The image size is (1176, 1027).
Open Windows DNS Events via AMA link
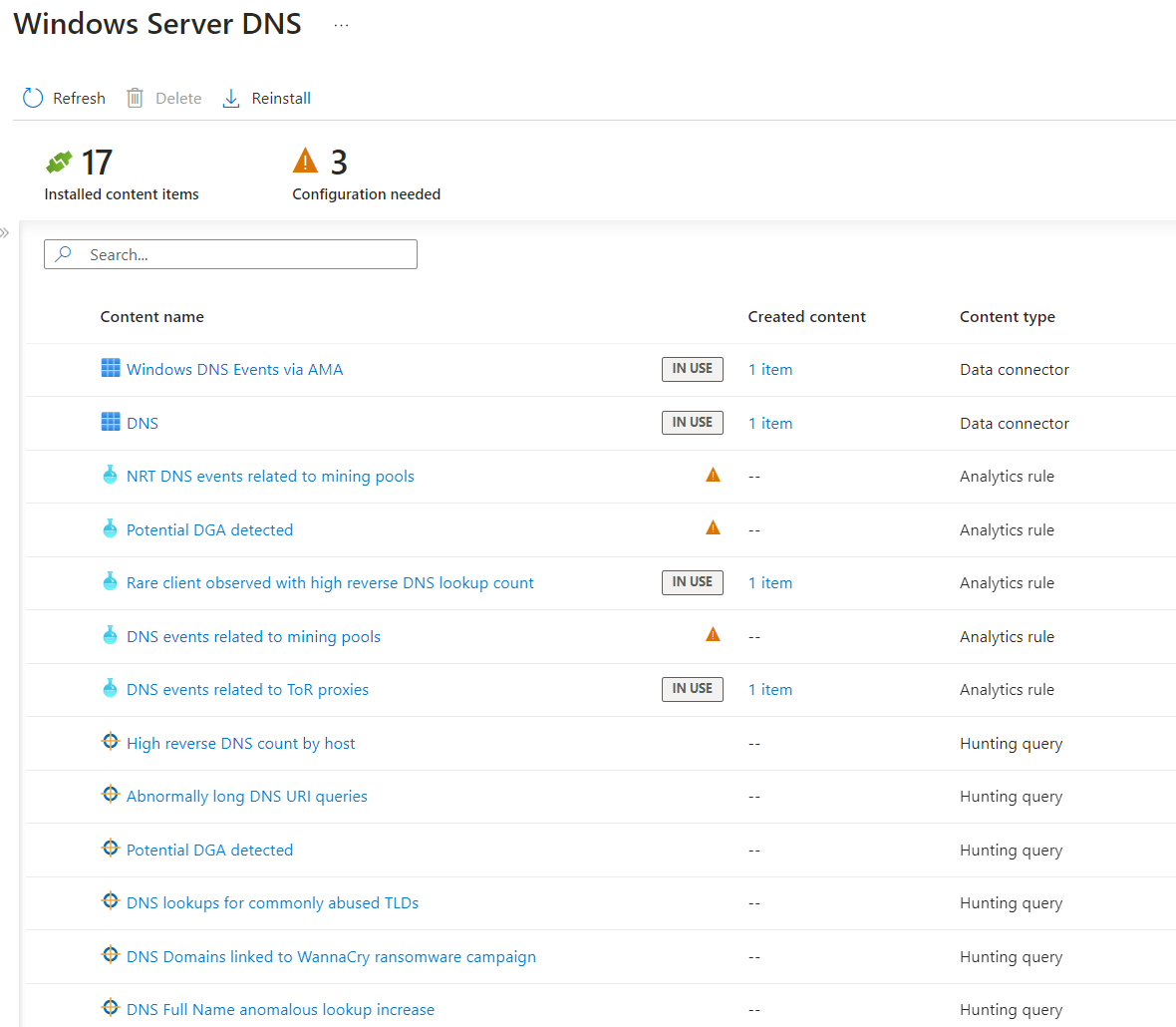tap(235, 369)
